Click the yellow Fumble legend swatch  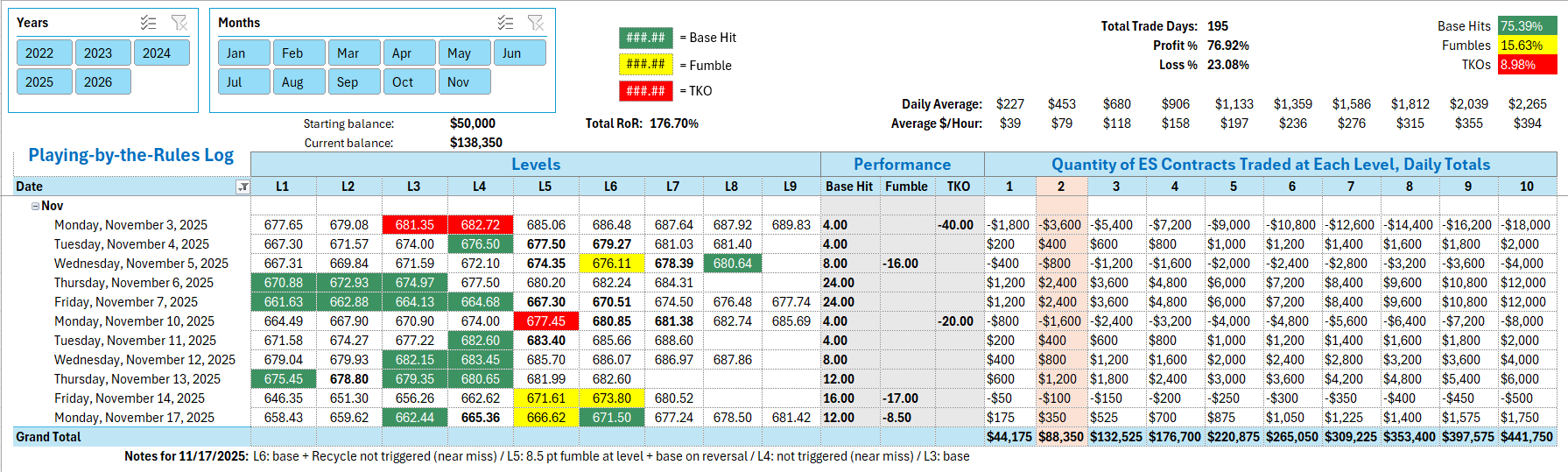coord(645,64)
